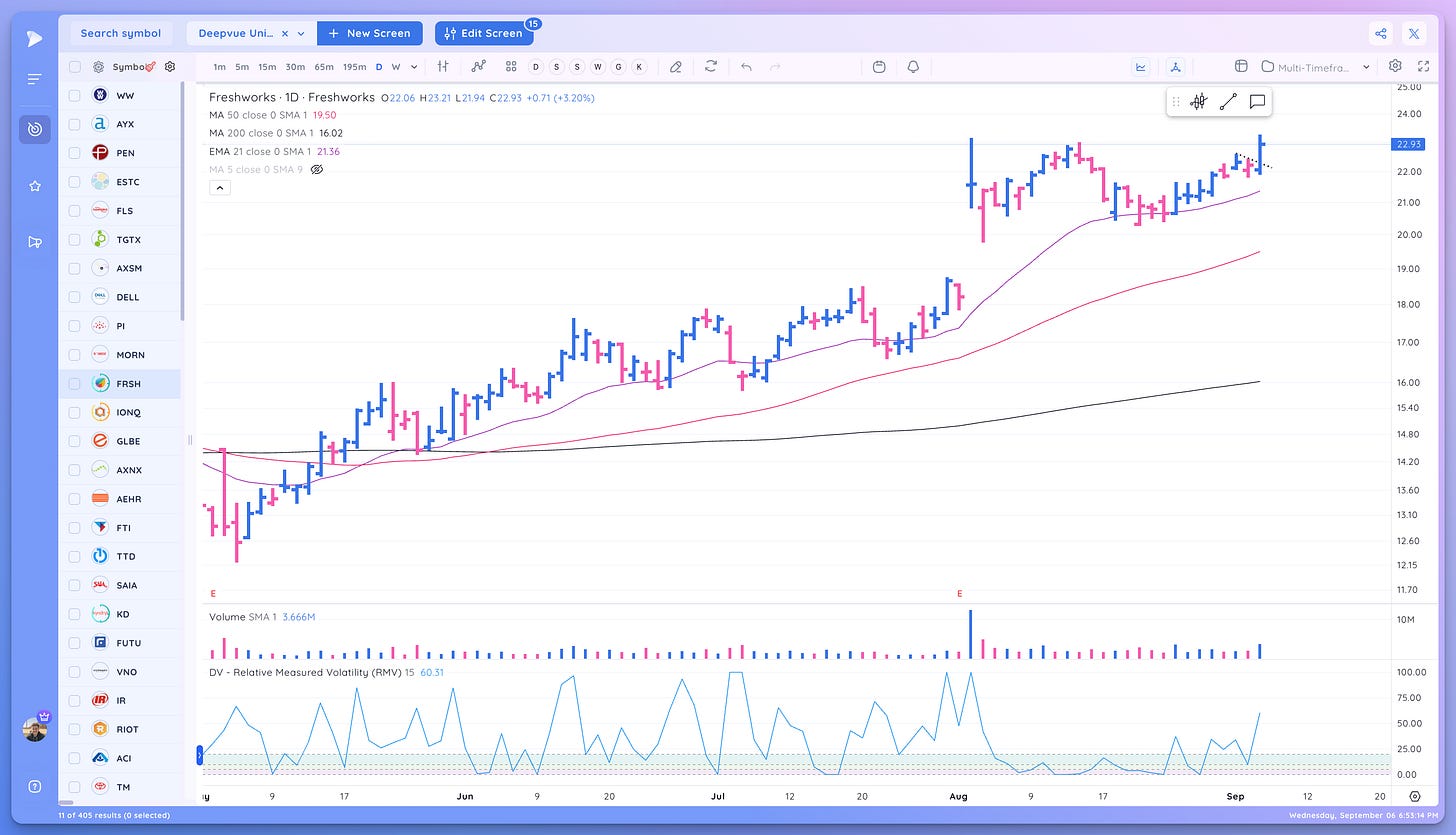Open chart settings gear in toolbar

pyautogui.click(x=1395, y=66)
